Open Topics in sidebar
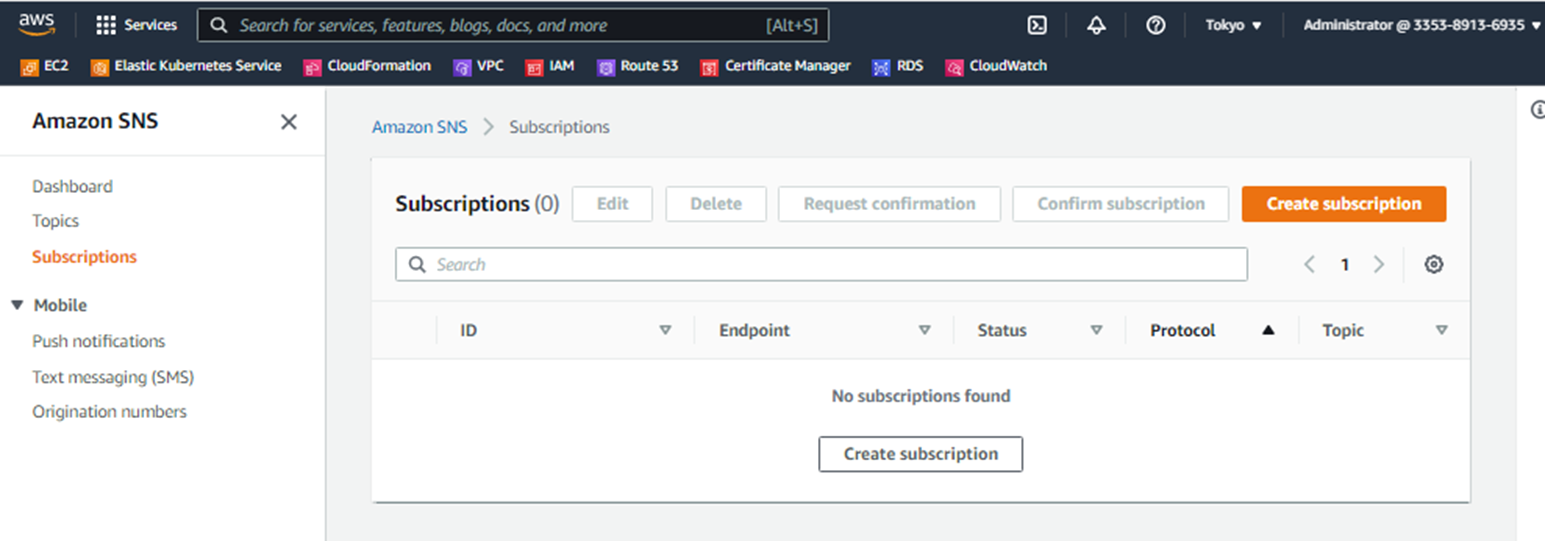The width and height of the screenshot is (1545, 541). (55, 221)
